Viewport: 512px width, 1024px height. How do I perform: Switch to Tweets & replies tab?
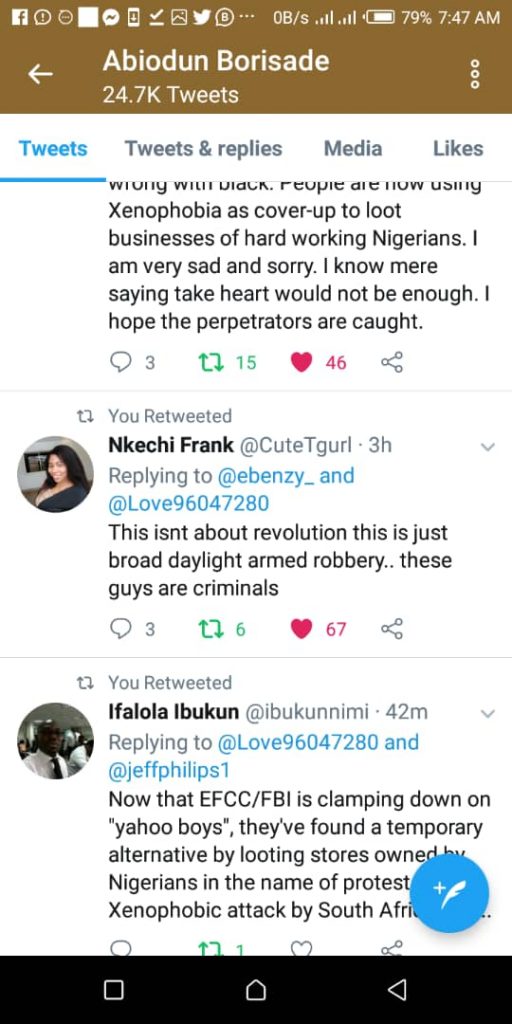click(204, 148)
